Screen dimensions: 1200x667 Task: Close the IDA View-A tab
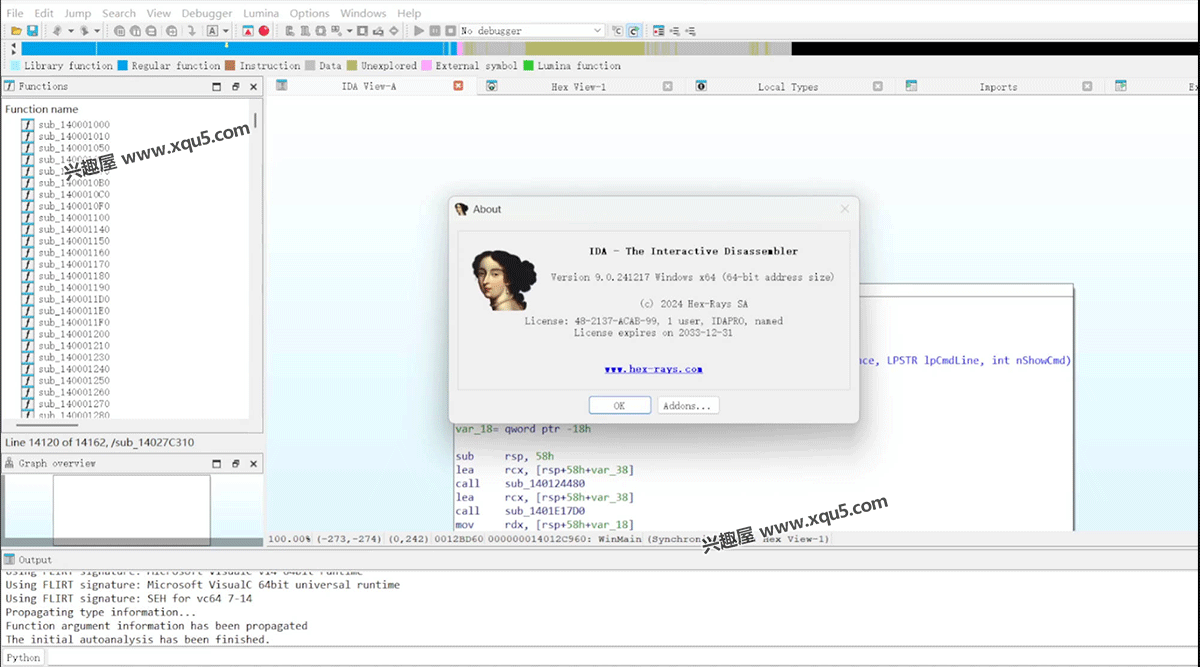pos(458,86)
